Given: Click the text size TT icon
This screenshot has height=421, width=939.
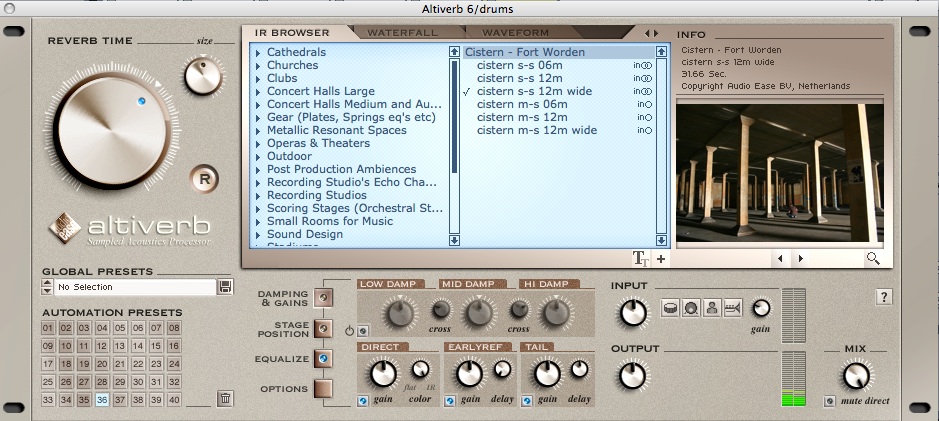Looking at the screenshot, I should click(x=641, y=259).
